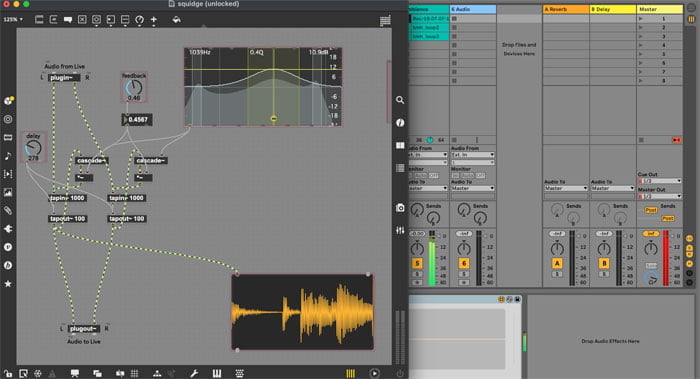
Task: Select the plugout~ object in the patcher
Action: click(83, 329)
